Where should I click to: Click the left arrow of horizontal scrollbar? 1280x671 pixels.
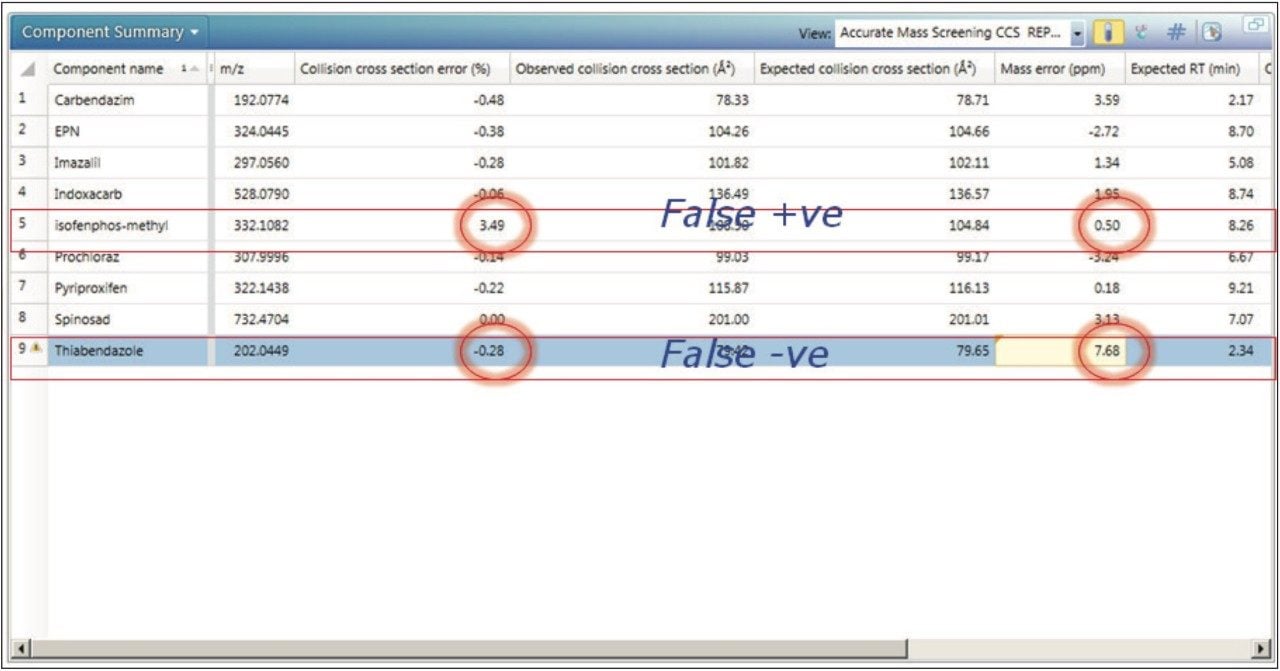tap(23, 648)
